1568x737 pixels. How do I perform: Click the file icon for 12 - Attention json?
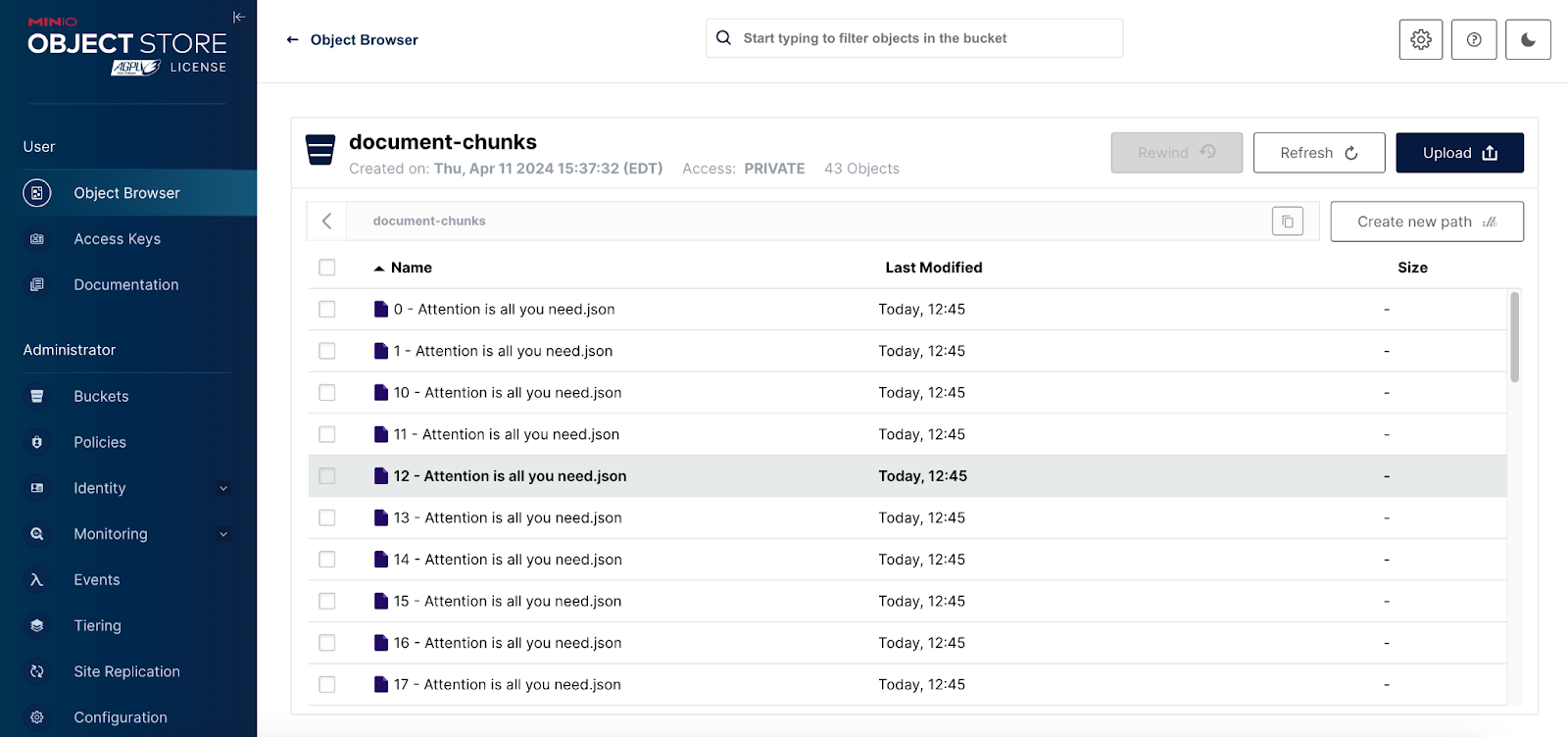(x=381, y=476)
